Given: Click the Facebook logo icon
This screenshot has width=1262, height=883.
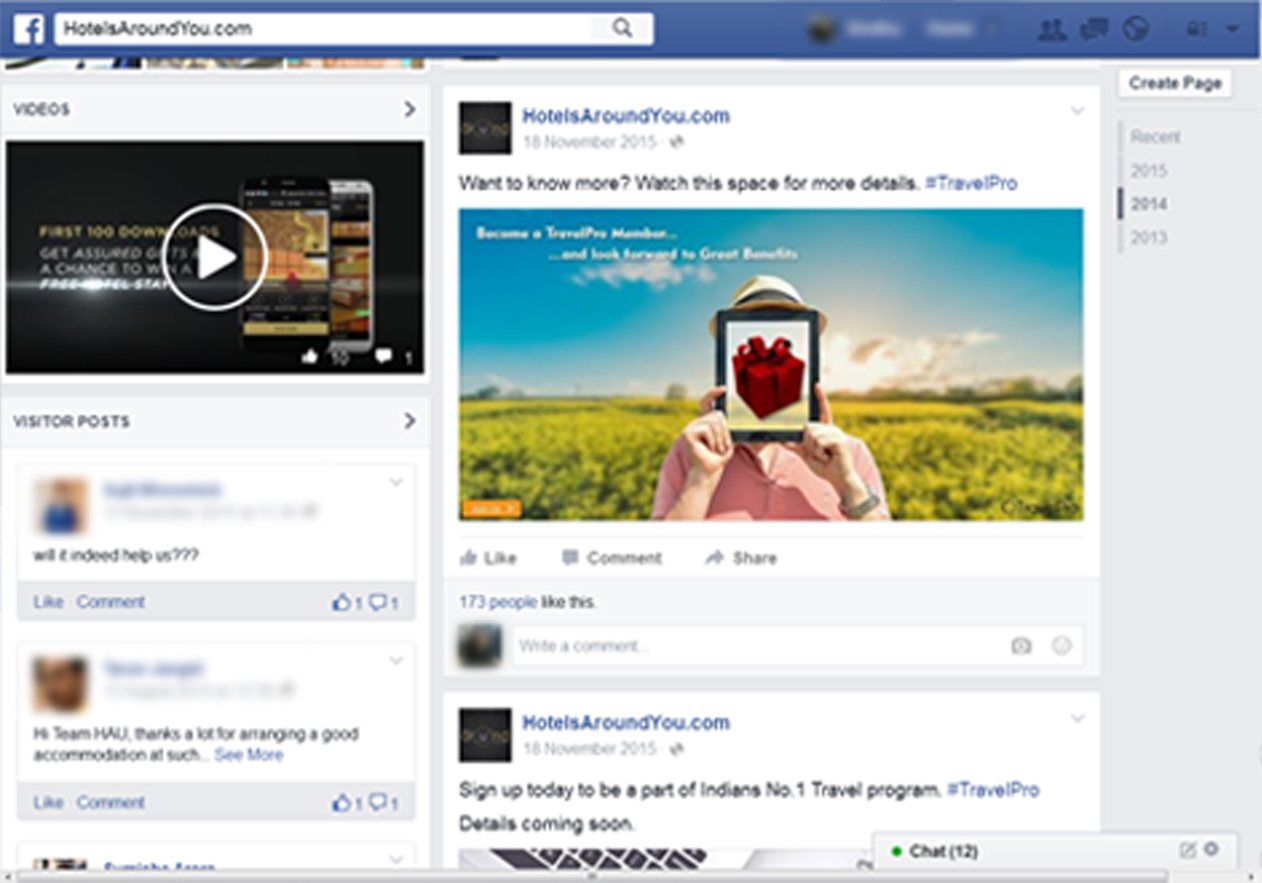Looking at the screenshot, I should point(28,29).
